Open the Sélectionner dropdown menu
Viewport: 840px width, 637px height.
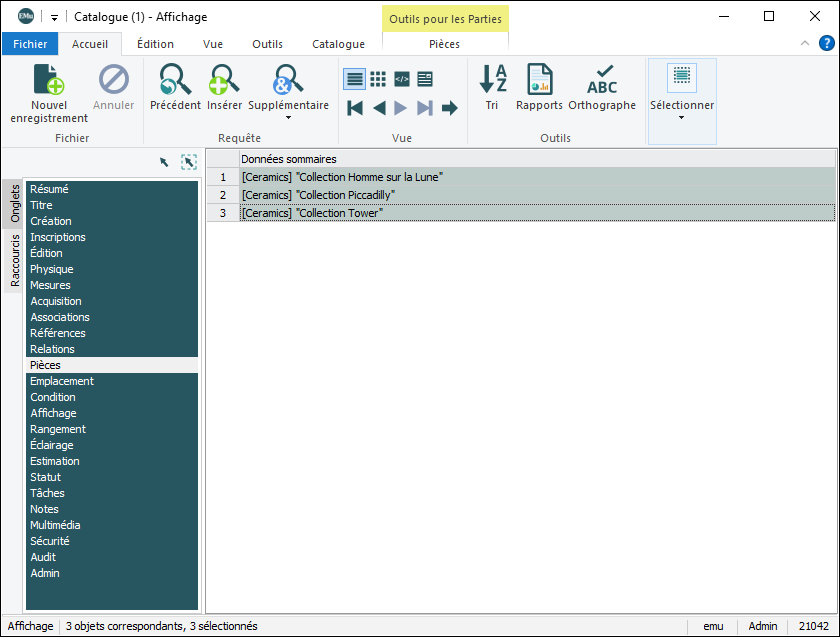[682, 118]
